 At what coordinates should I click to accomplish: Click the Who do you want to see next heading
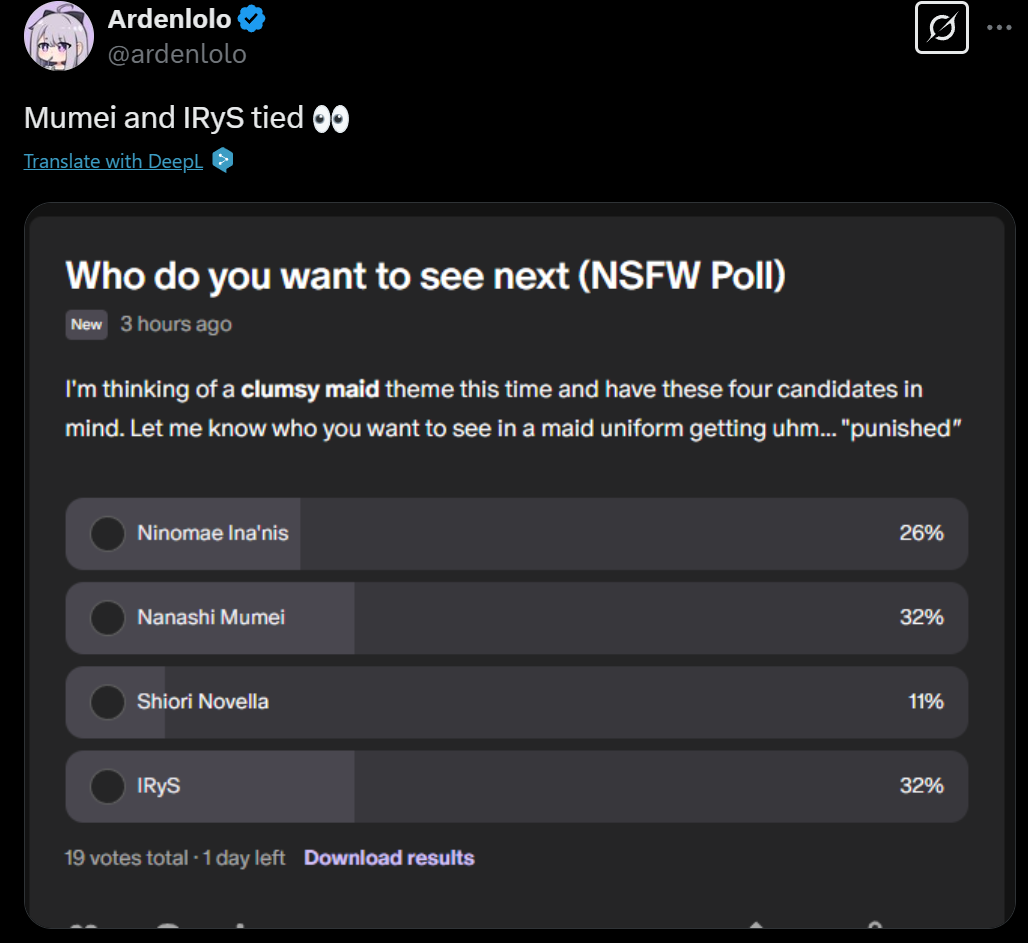tap(425, 275)
